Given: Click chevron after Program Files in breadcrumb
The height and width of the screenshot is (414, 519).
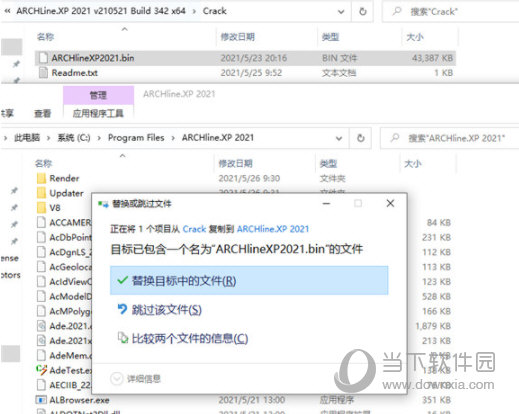Looking at the screenshot, I should [173, 138].
